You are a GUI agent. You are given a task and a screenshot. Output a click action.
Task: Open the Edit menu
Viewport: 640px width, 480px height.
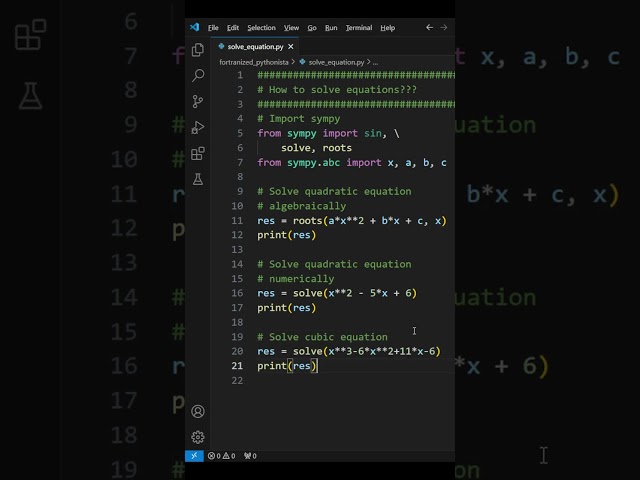click(x=233, y=28)
